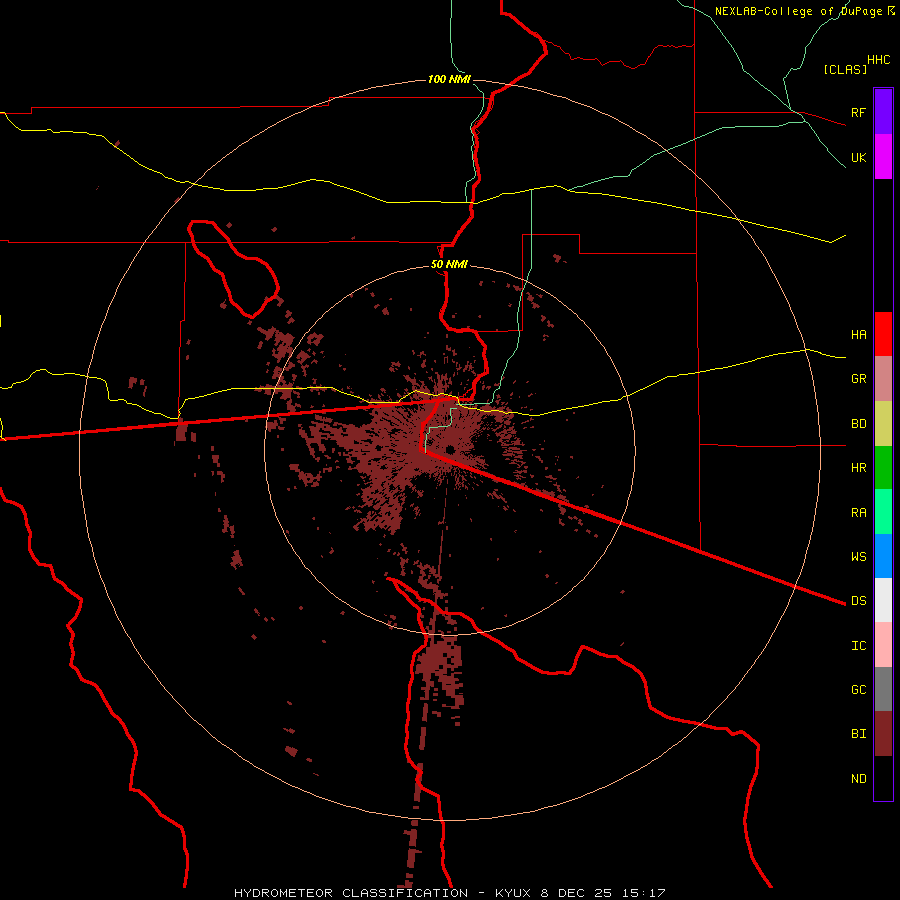Click the GR legend color swatch
The image size is (900, 900).
click(883, 379)
